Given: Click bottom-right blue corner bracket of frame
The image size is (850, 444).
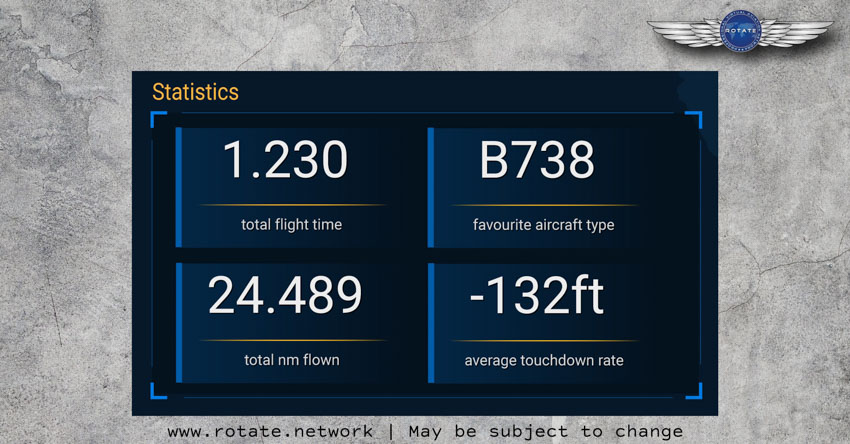Looking at the screenshot, I should click(x=694, y=391).
